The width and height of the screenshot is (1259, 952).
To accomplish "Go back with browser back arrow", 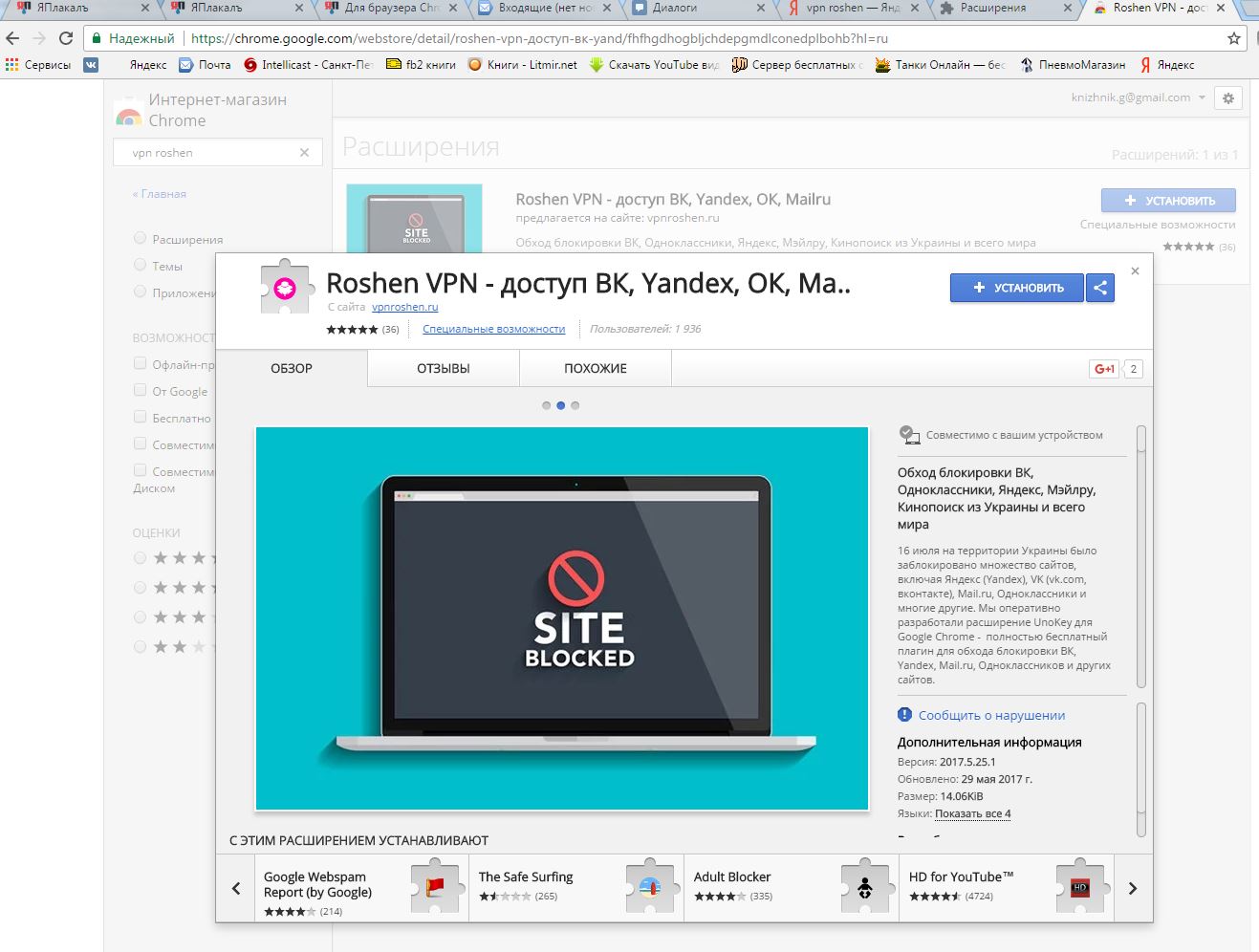I will (x=12, y=38).
